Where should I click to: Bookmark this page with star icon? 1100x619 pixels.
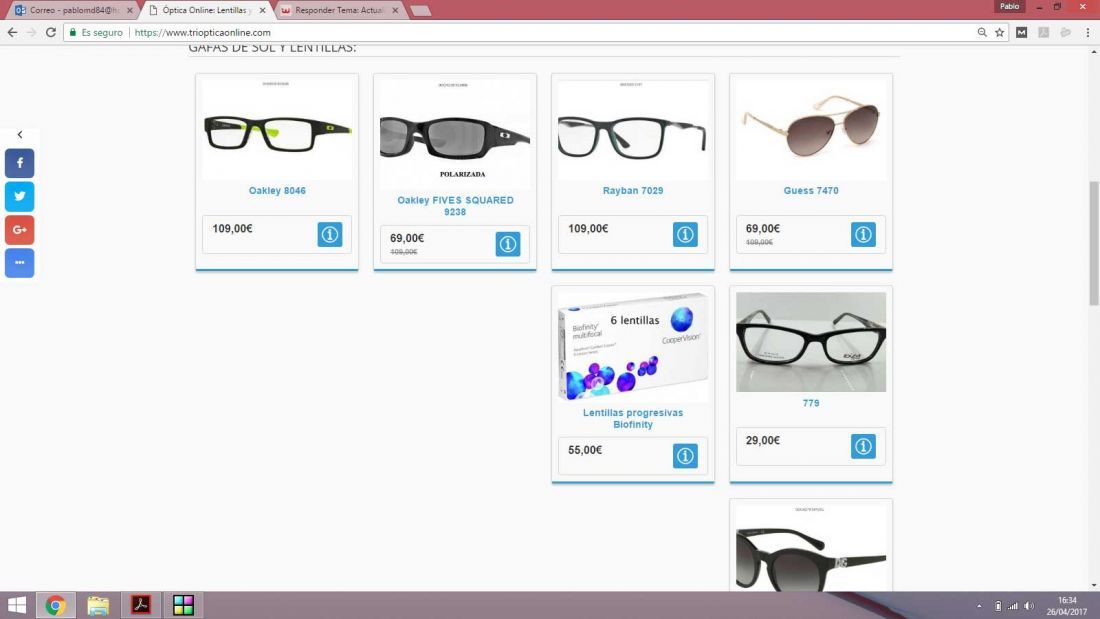(1000, 32)
